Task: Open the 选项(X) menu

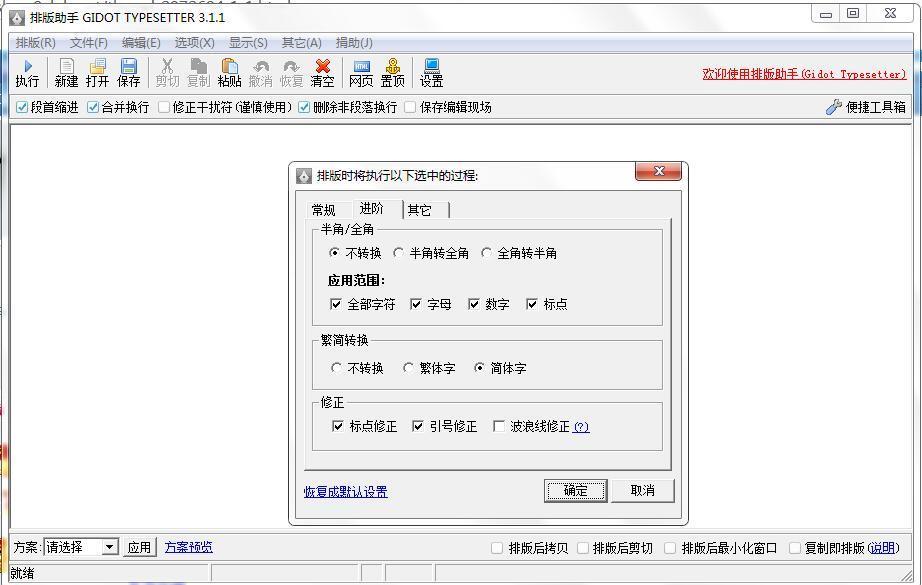Action: (195, 43)
